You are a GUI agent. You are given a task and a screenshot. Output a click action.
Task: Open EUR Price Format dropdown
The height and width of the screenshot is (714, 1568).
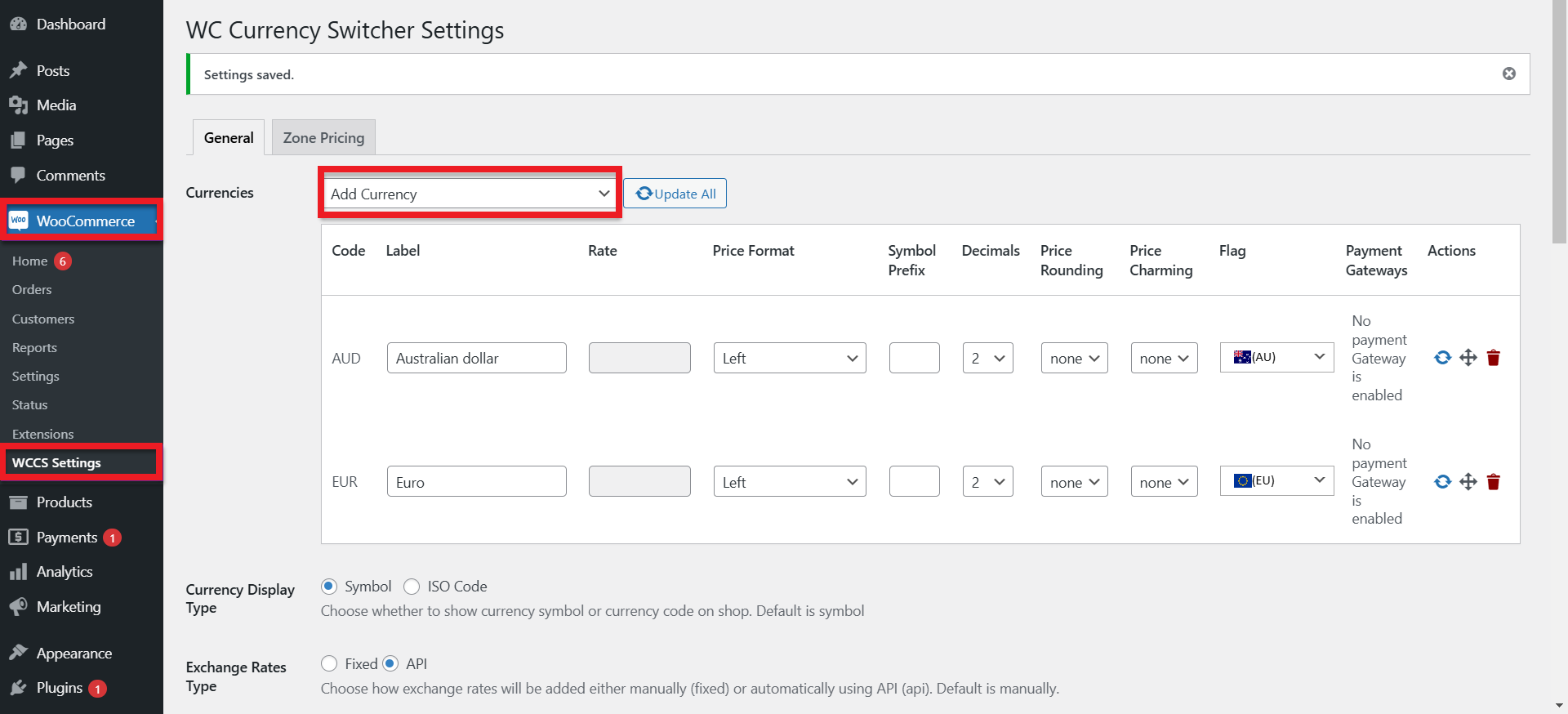[790, 482]
